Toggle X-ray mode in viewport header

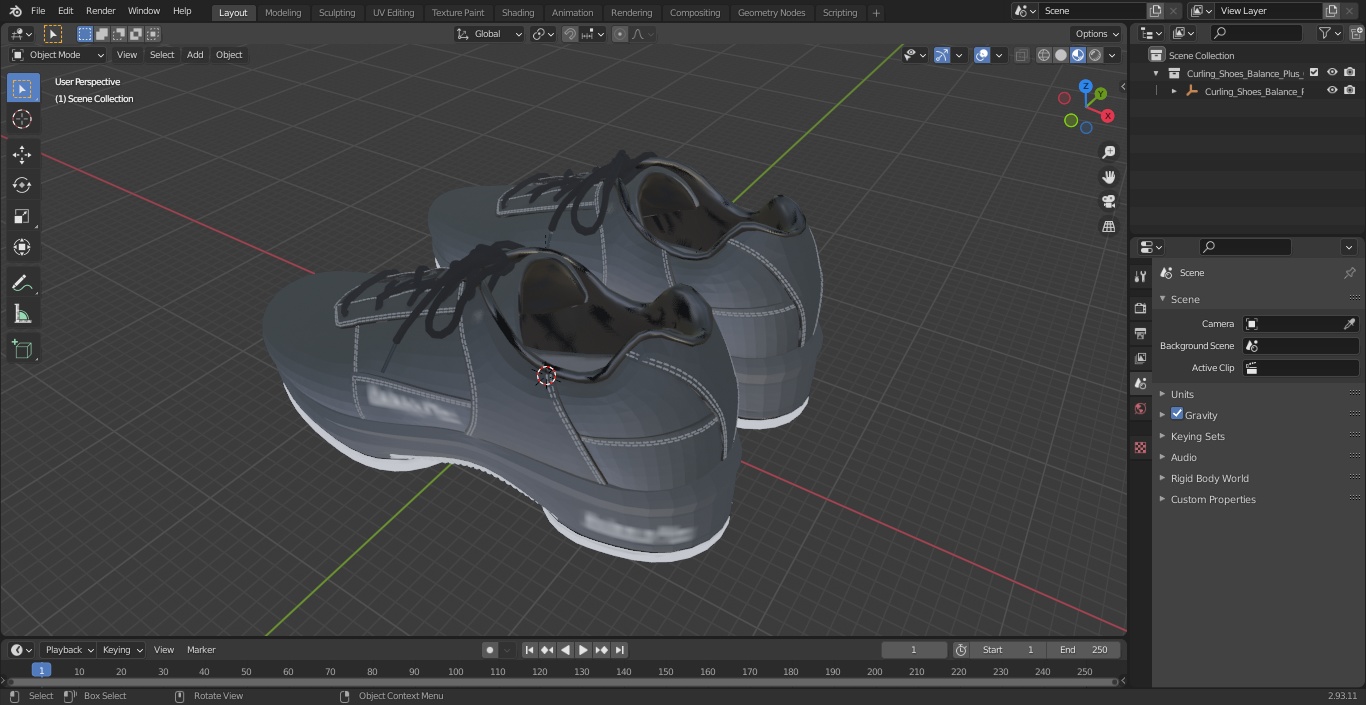[1021, 55]
